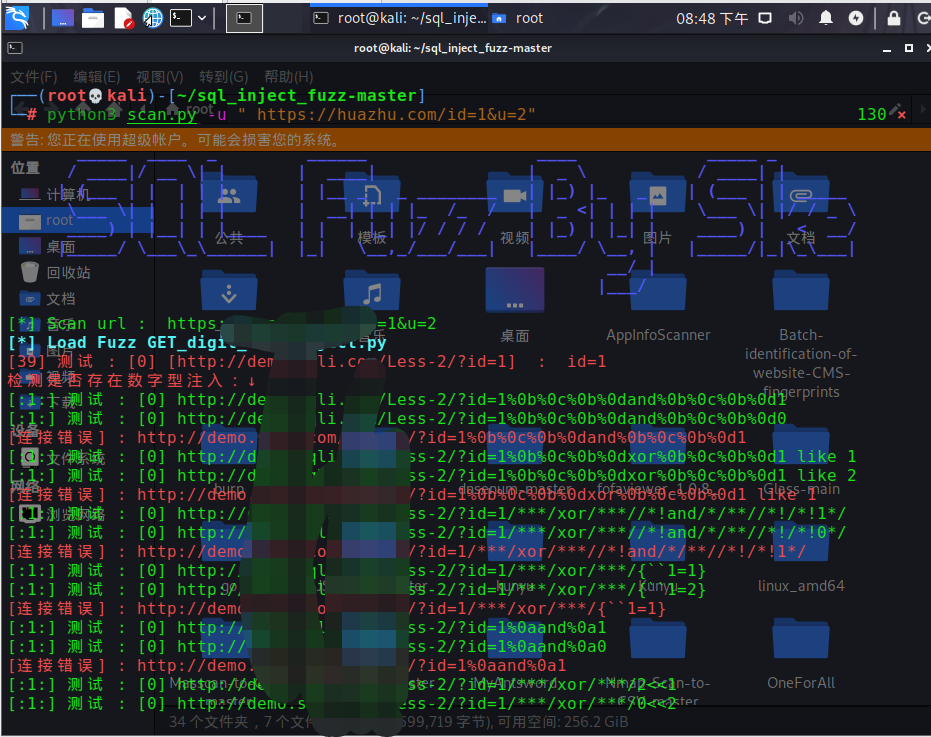
Task: Open the 文件(F) menu
Action: tap(34, 77)
